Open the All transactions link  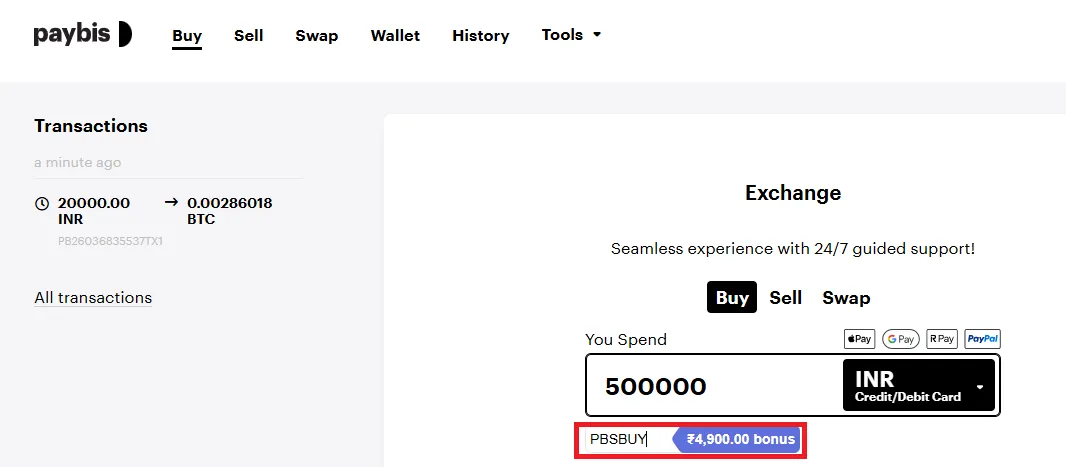93,298
